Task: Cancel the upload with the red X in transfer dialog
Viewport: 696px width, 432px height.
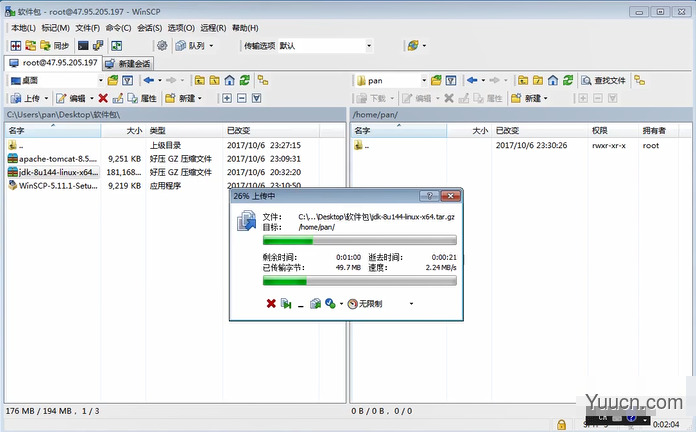Action: point(271,304)
